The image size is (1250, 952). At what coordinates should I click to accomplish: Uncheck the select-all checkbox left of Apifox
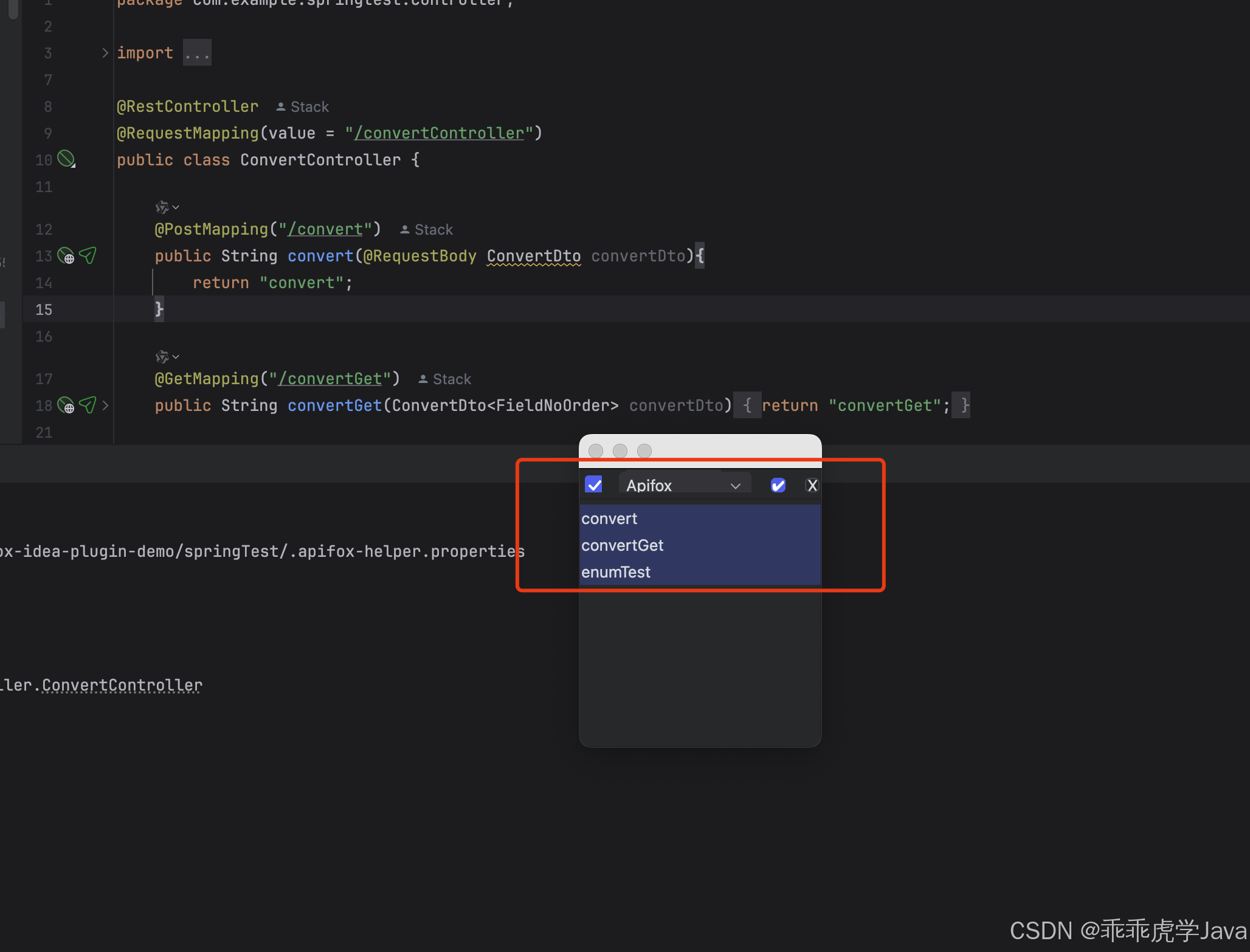click(593, 485)
